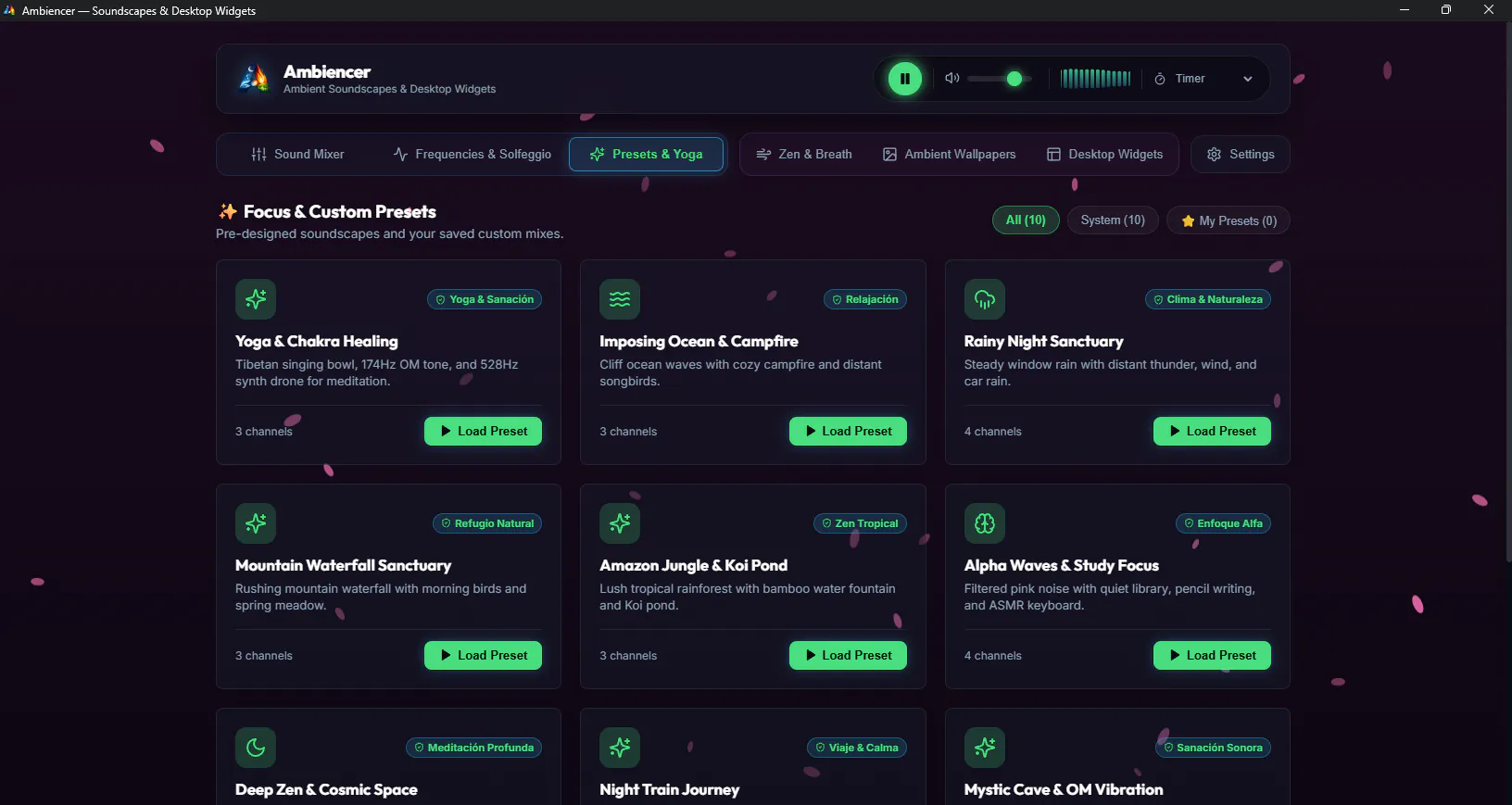Load the Alpha Waves & Study Focus preset
Image resolution: width=1512 pixels, height=805 pixels.
coord(1212,656)
